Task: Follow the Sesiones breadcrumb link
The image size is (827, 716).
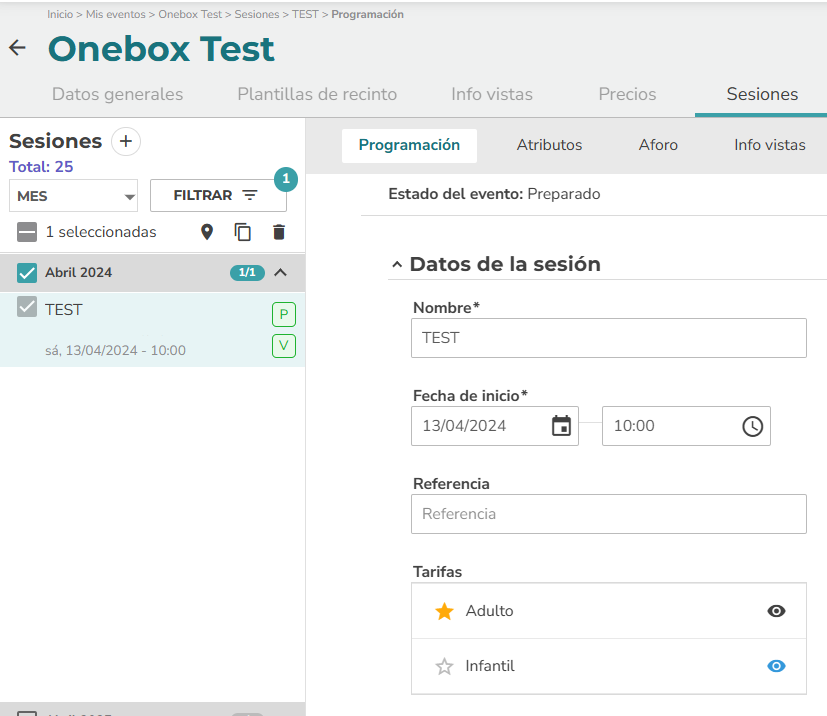Action: pos(257,14)
